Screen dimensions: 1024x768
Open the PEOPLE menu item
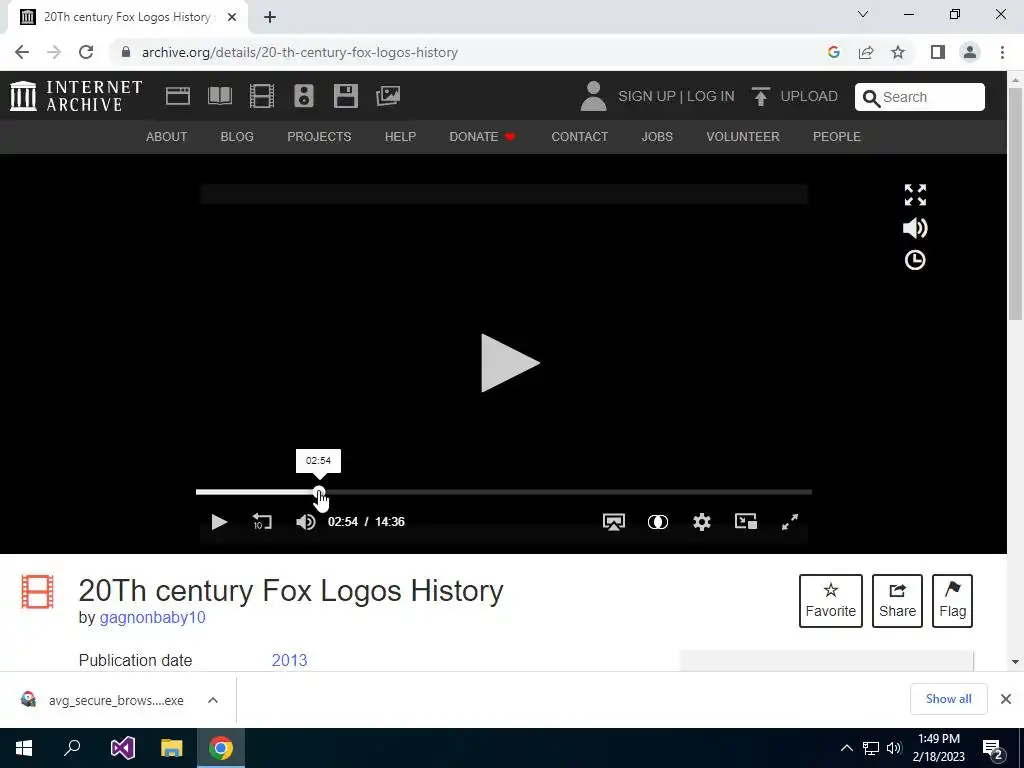(837, 136)
